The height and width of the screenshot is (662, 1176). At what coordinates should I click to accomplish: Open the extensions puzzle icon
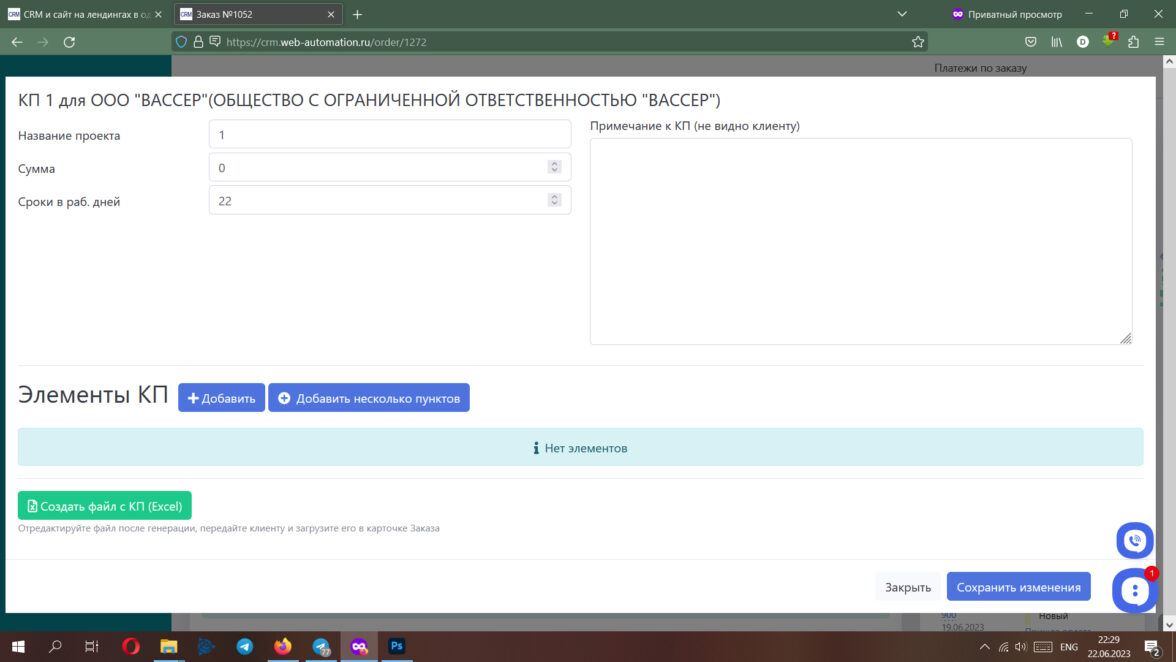tap(1133, 42)
